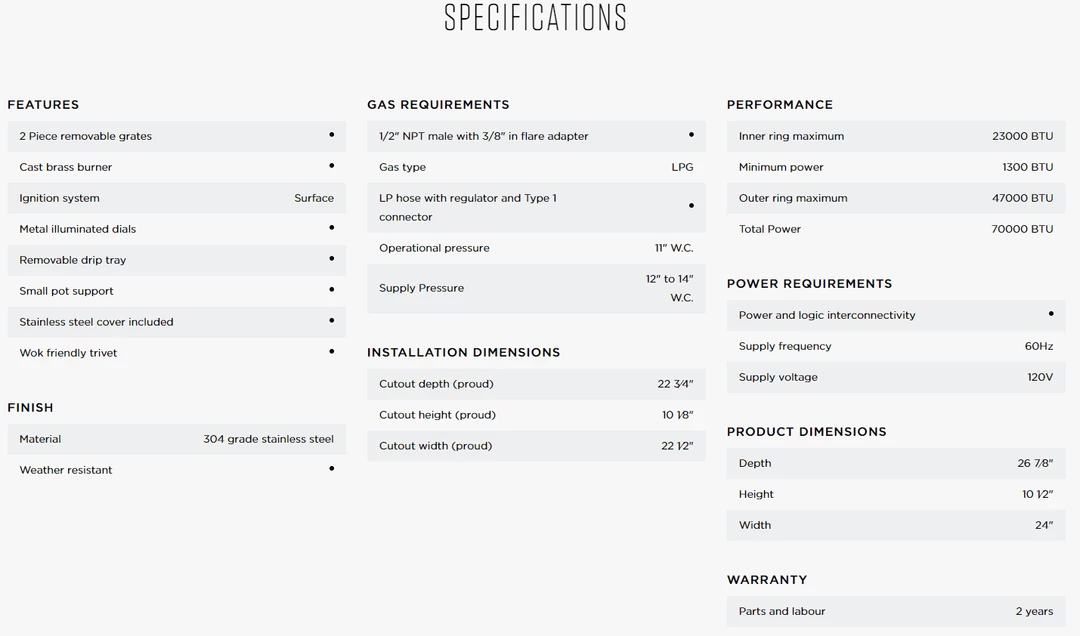The width and height of the screenshot is (1080, 636).
Task: Click the bullet beside NPT male flare adapter
Action: [691, 135]
